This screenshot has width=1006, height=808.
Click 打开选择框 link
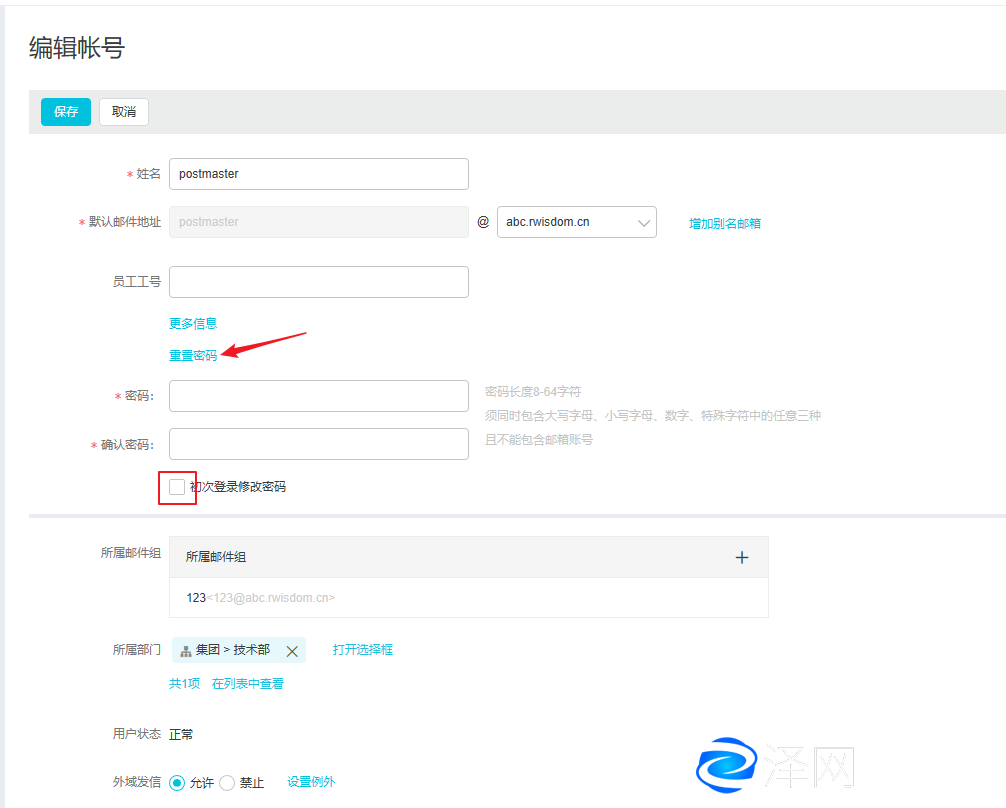click(x=362, y=650)
